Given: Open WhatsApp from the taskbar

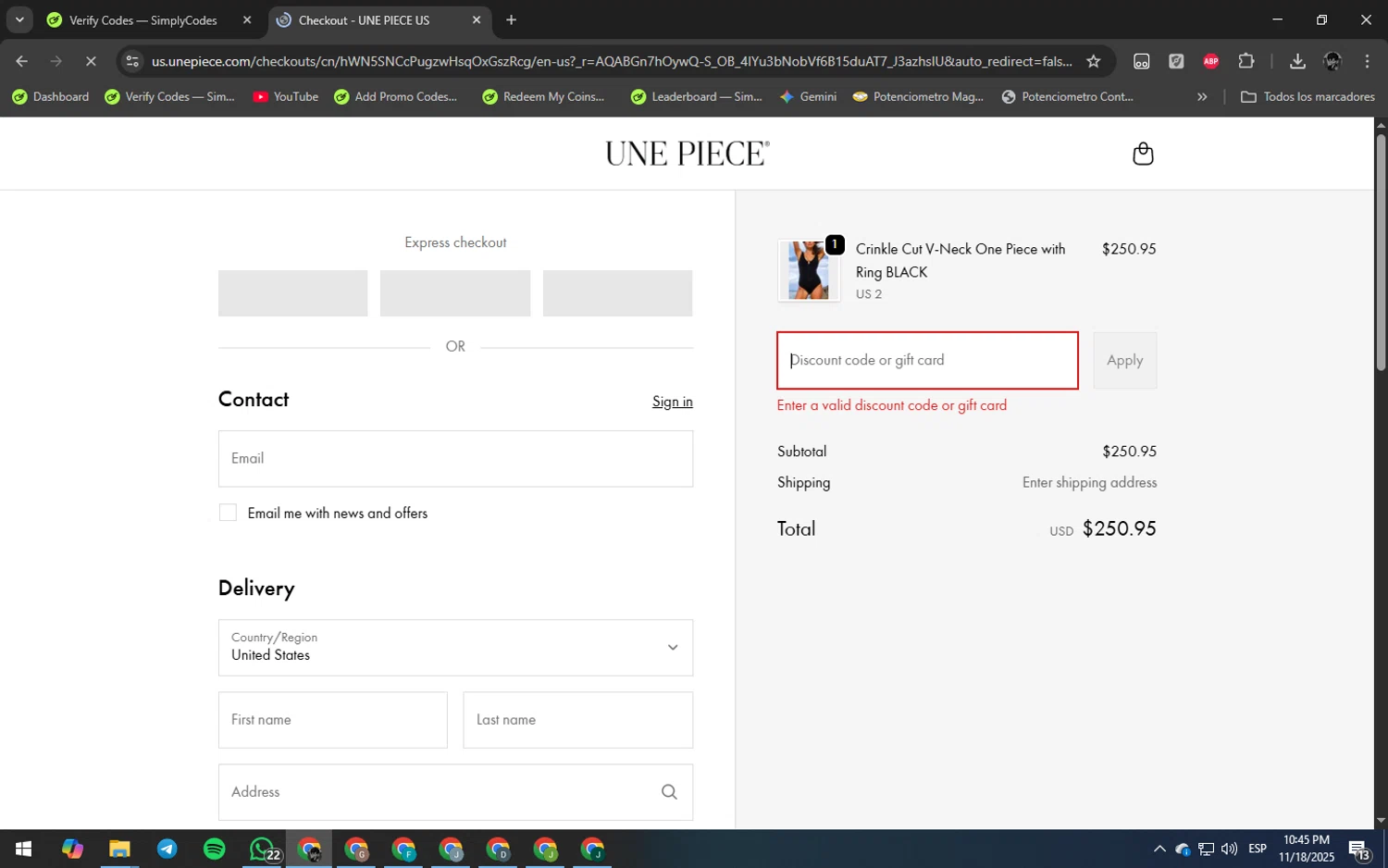Looking at the screenshot, I should pyautogui.click(x=263, y=849).
